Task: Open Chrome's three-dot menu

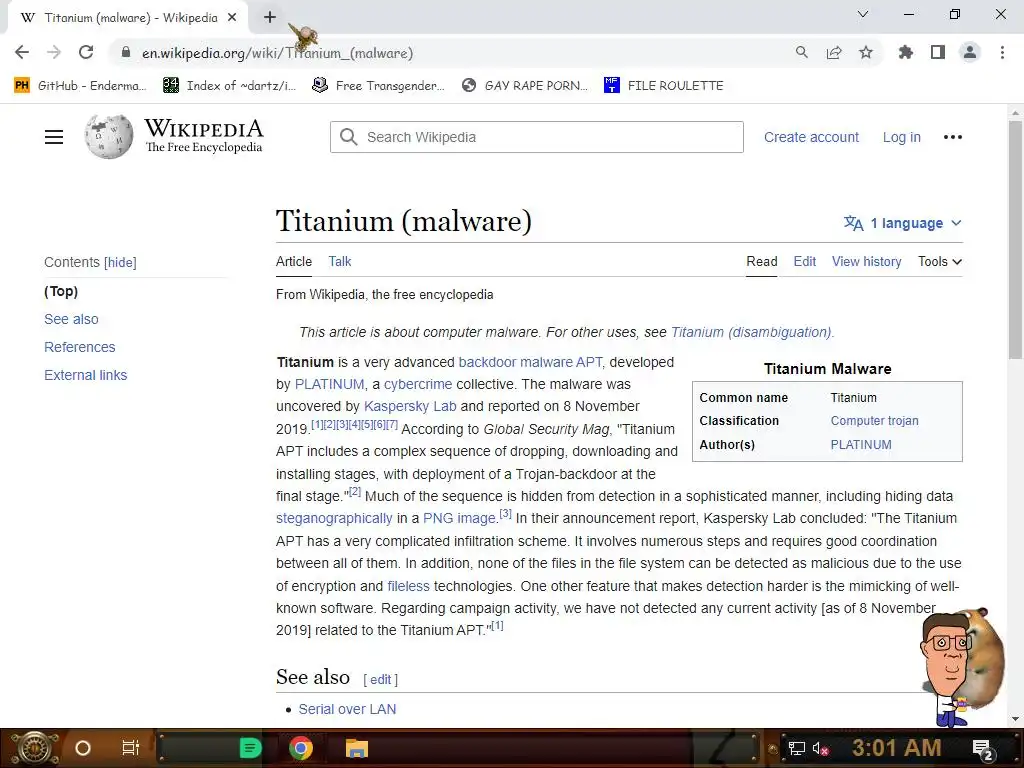Action: 1002,52
